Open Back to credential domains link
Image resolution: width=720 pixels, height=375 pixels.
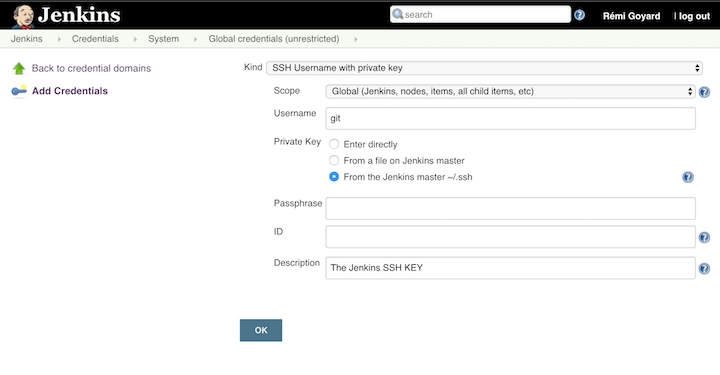coord(91,68)
